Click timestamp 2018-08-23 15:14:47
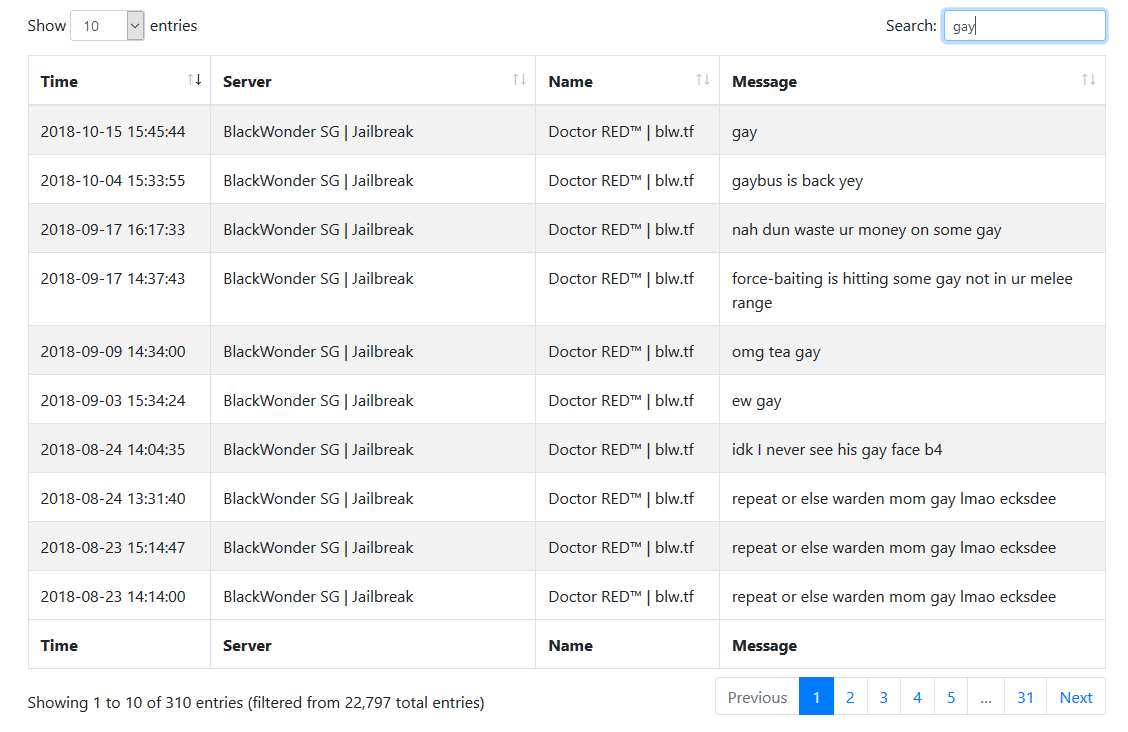The image size is (1128, 732). 113,547
